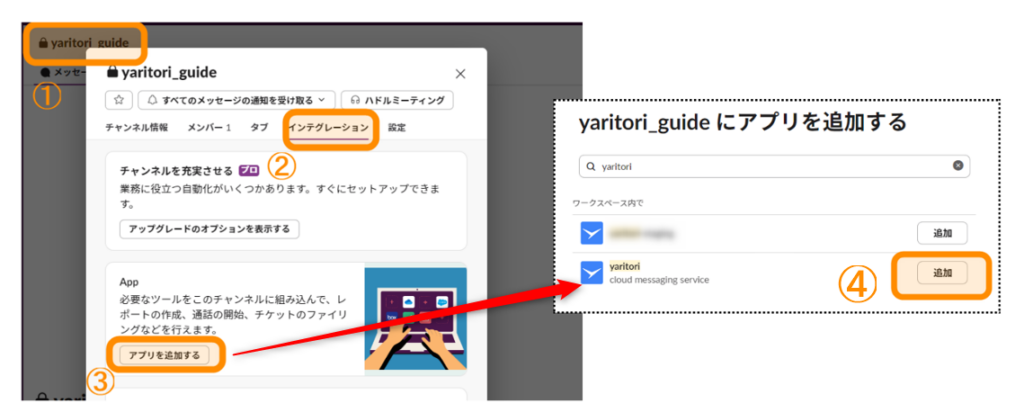1024x412 pixels.
Task: Click 追加 for the blurred app
Action: pos(941,233)
